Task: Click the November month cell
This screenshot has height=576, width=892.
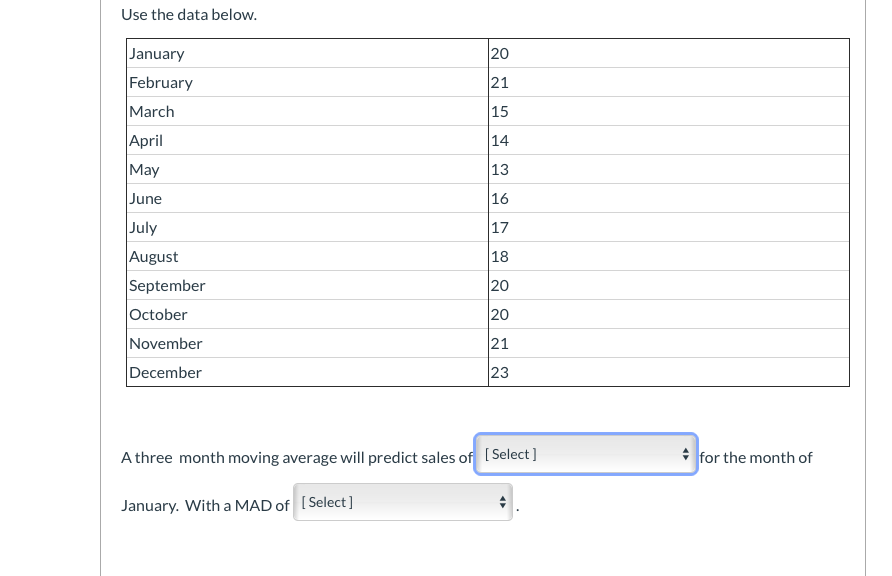Action: pos(166,344)
